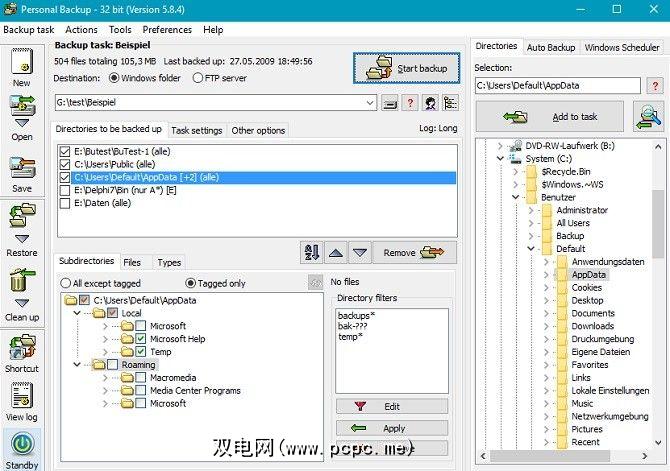Click the AppData folder icon in drive tree
Viewport: 670px width, 471px height.
click(x=562, y=274)
